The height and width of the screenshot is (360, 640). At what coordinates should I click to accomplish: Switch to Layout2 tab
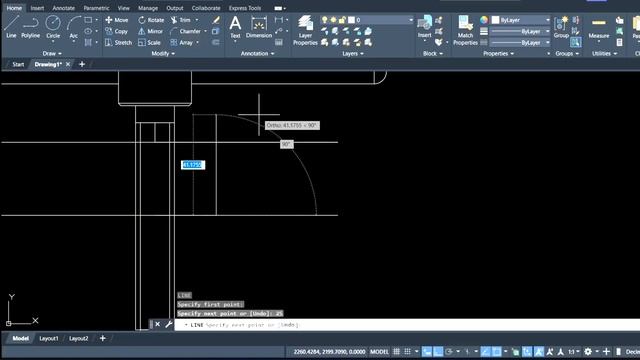pos(78,338)
